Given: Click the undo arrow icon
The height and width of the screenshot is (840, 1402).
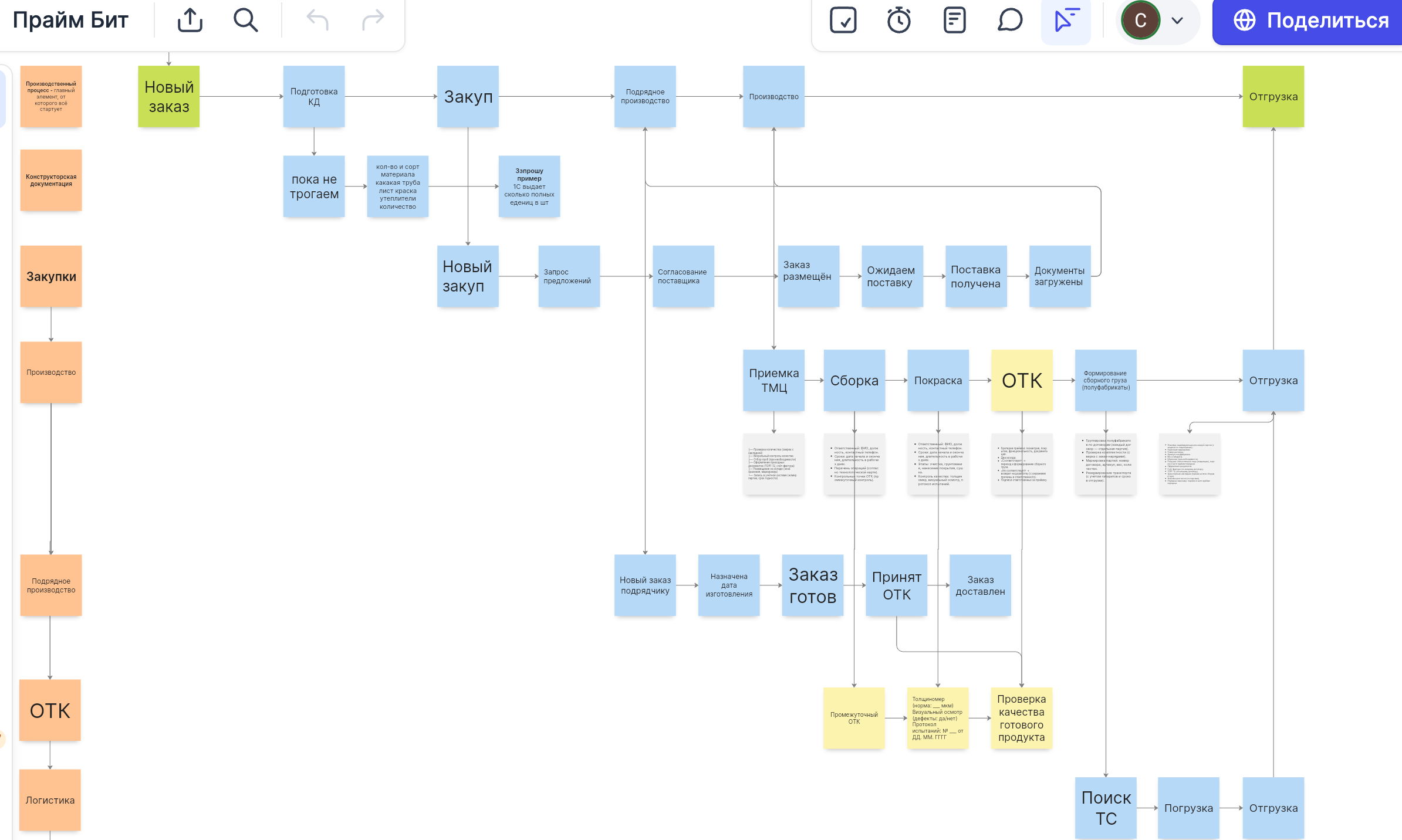Looking at the screenshot, I should 317,21.
